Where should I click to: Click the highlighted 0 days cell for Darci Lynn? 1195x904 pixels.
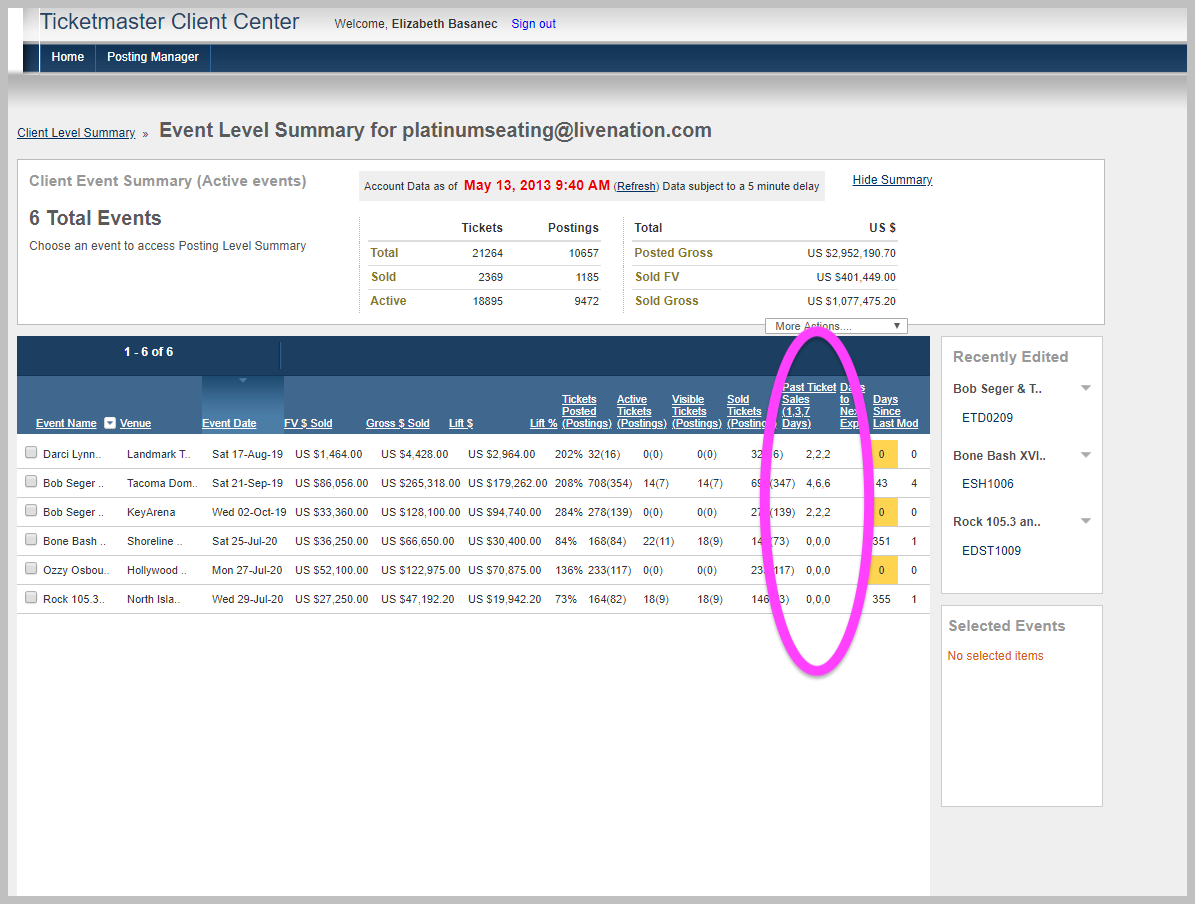tap(883, 454)
